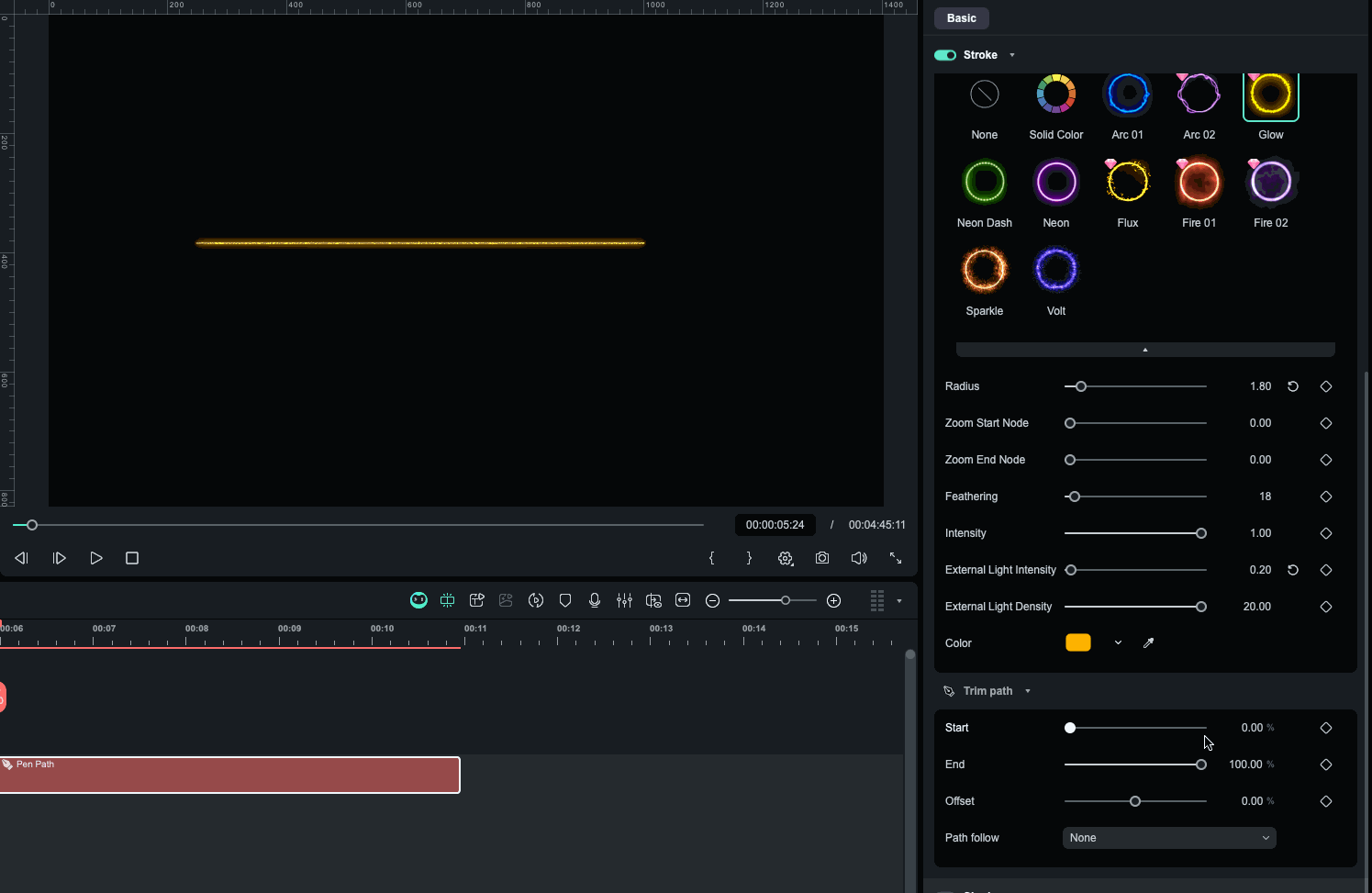Select the Fire 01 stroke preset
The height and width of the screenshot is (893, 1372).
tap(1199, 181)
